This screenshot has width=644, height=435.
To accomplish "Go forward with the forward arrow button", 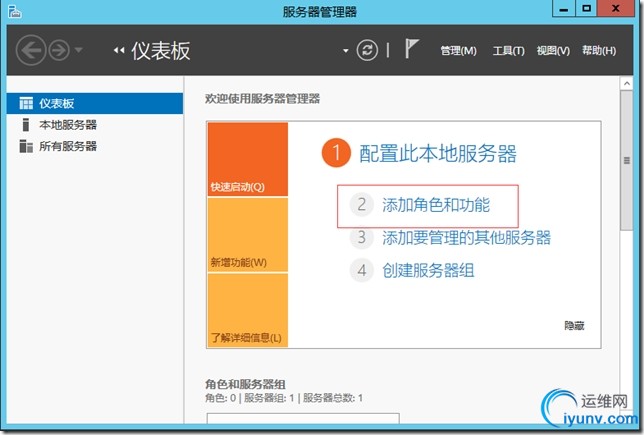I will pyautogui.click(x=59, y=51).
